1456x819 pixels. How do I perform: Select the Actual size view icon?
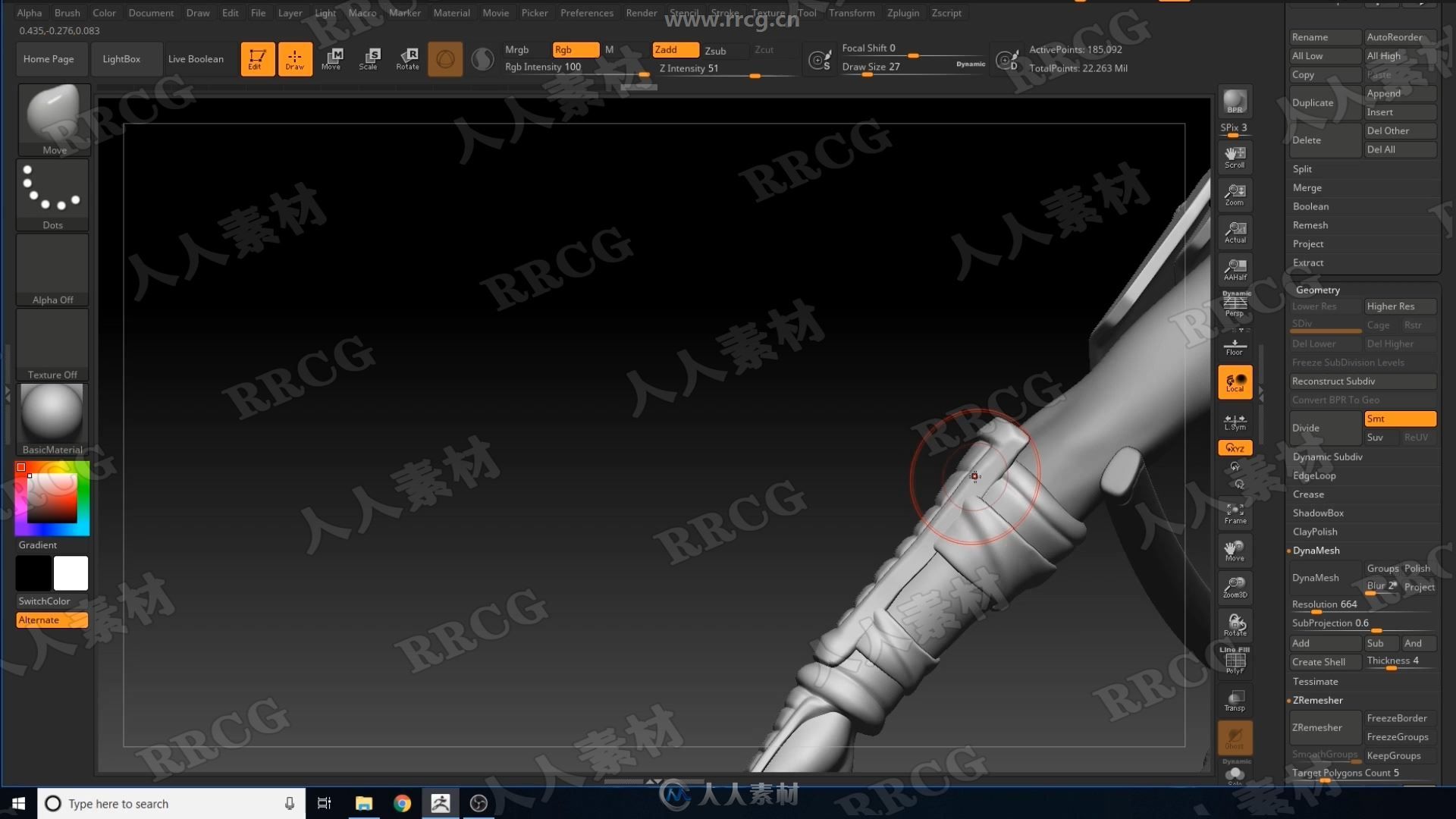point(1235,232)
